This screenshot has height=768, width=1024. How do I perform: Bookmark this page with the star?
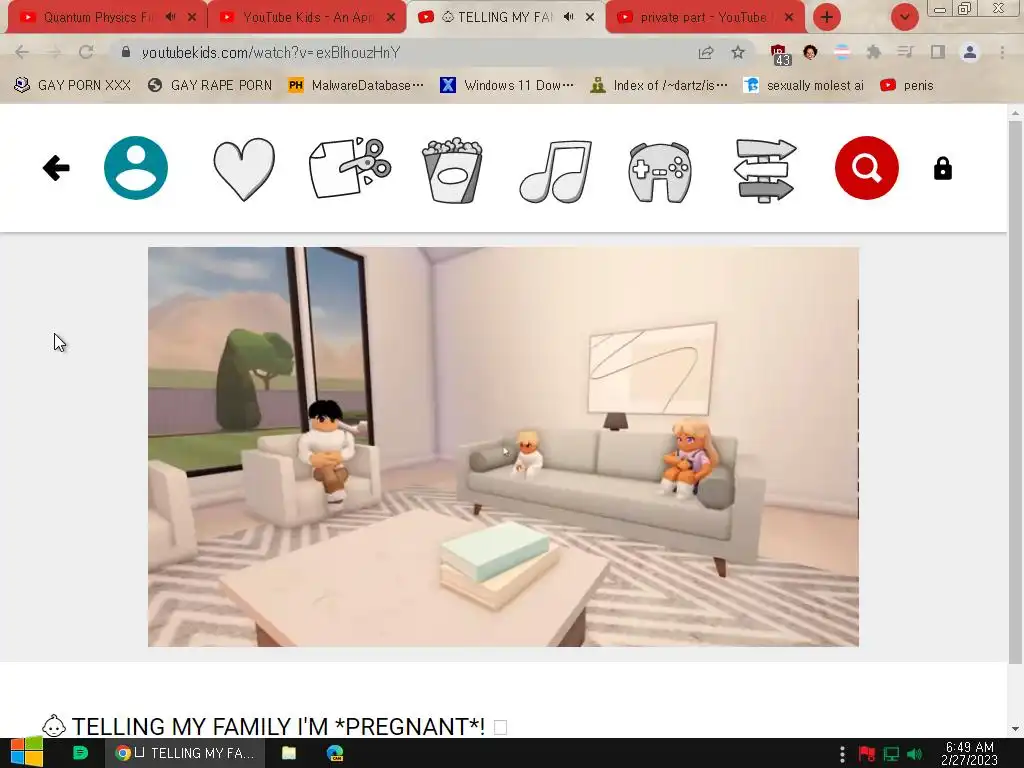tap(738, 52)
